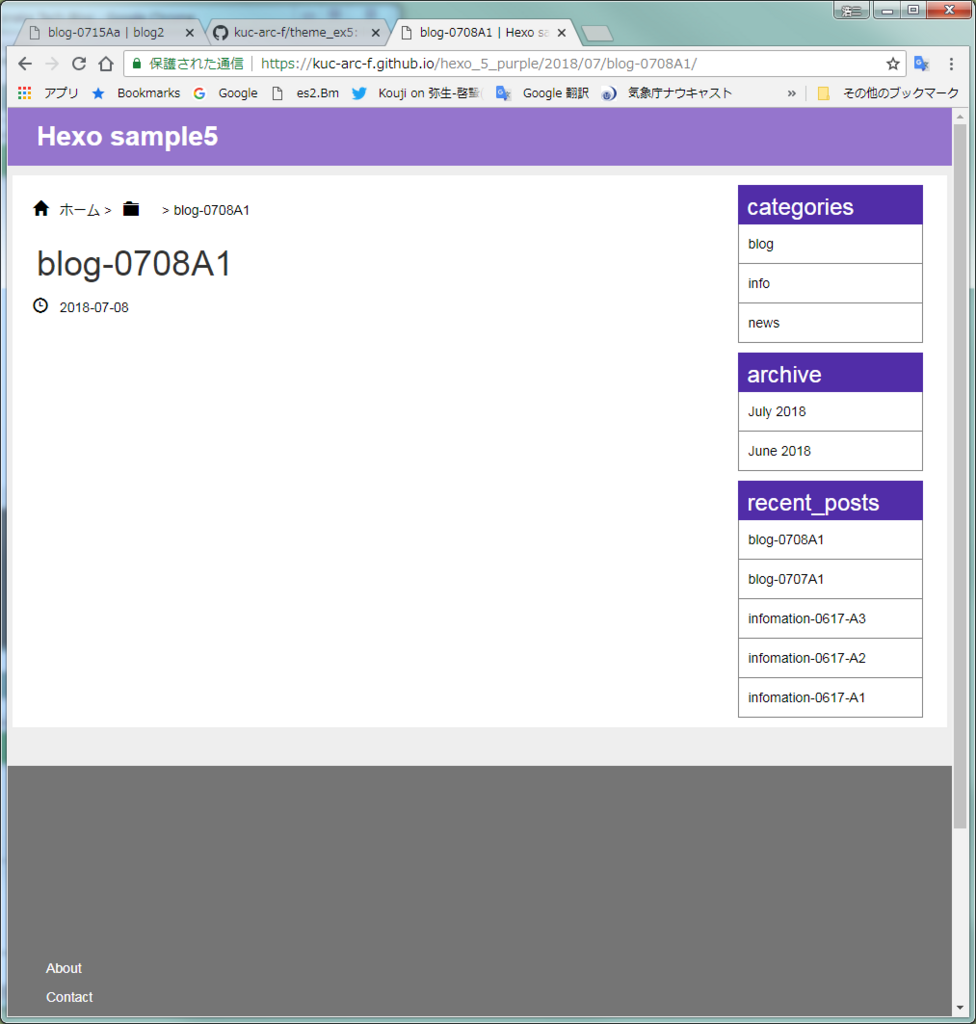
Task: Click the green secure lock icon
Action: pyautogui.click(x=137, y=63)
